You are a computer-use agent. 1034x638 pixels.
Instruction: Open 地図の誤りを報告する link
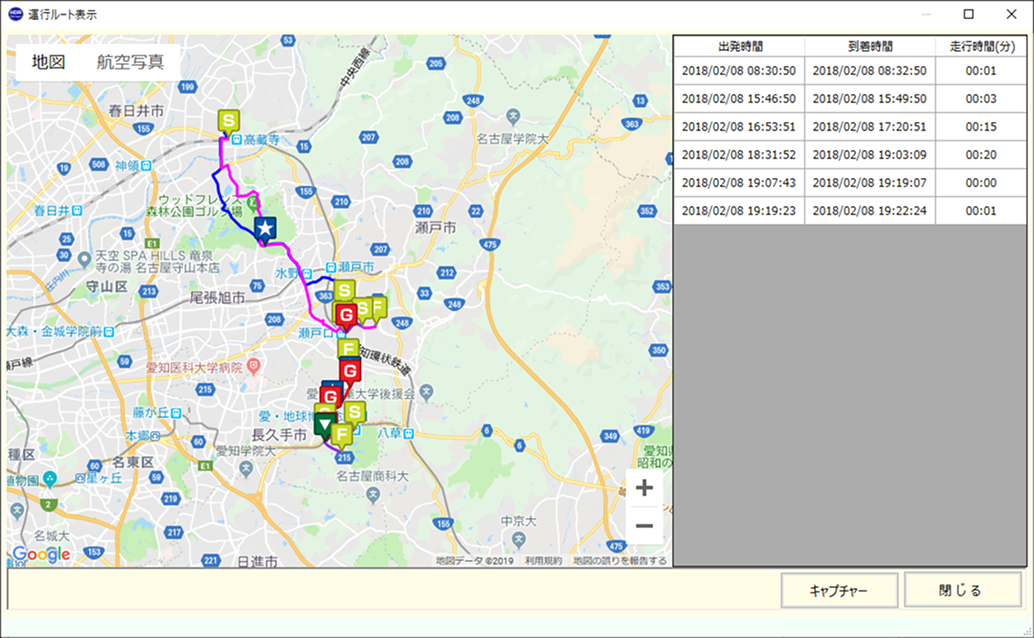point(619,561)
